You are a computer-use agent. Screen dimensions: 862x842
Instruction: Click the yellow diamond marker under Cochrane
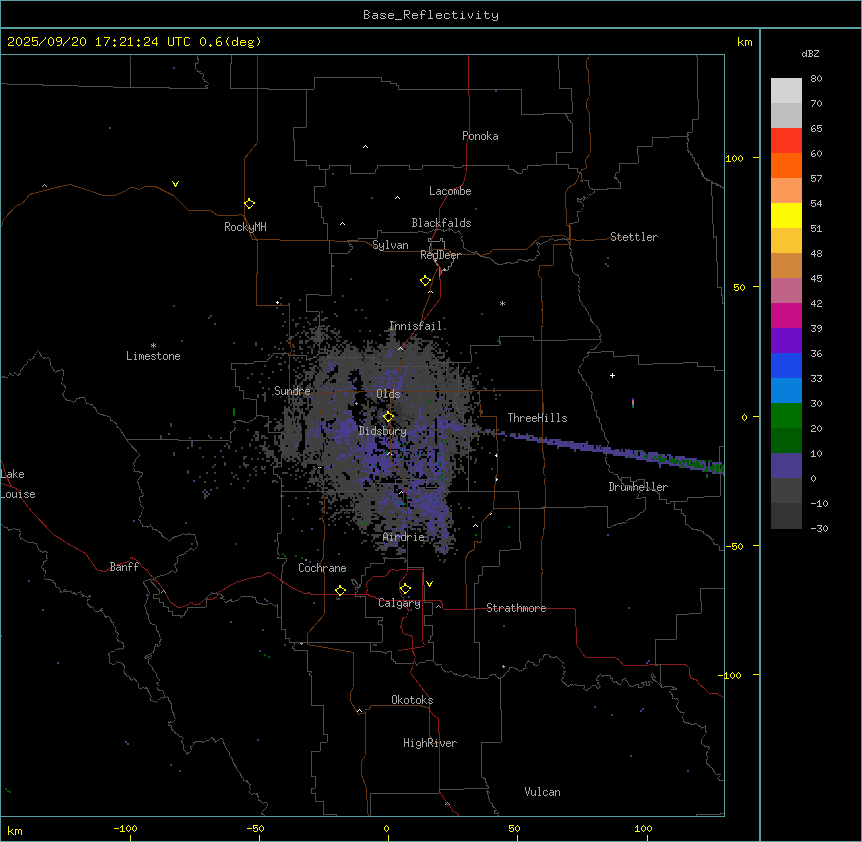340,591
